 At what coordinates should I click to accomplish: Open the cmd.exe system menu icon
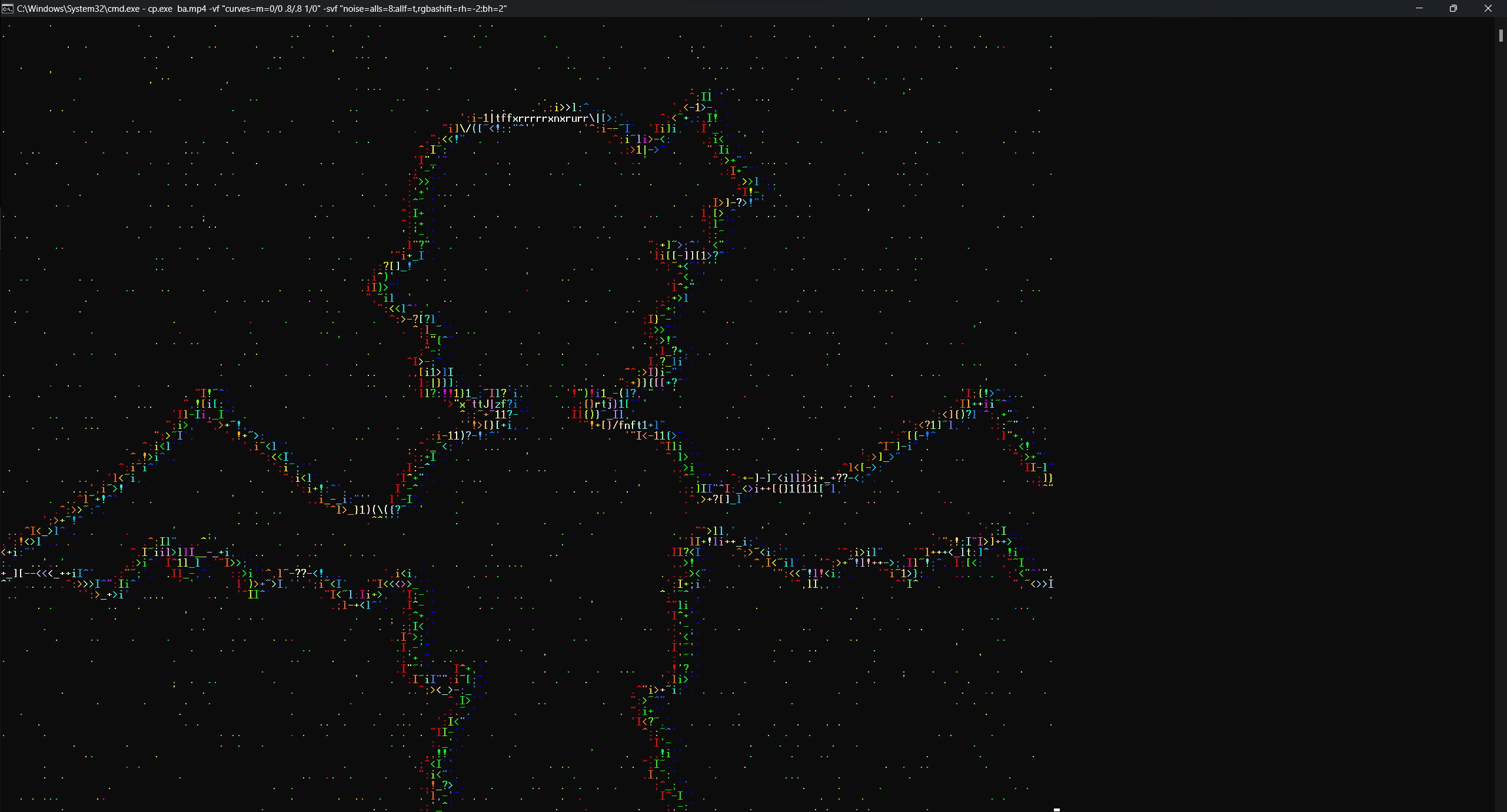8,9
